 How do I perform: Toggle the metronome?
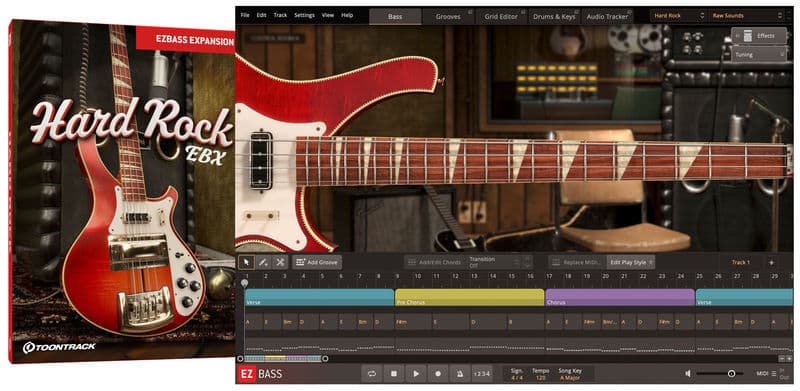pos(460,374)
